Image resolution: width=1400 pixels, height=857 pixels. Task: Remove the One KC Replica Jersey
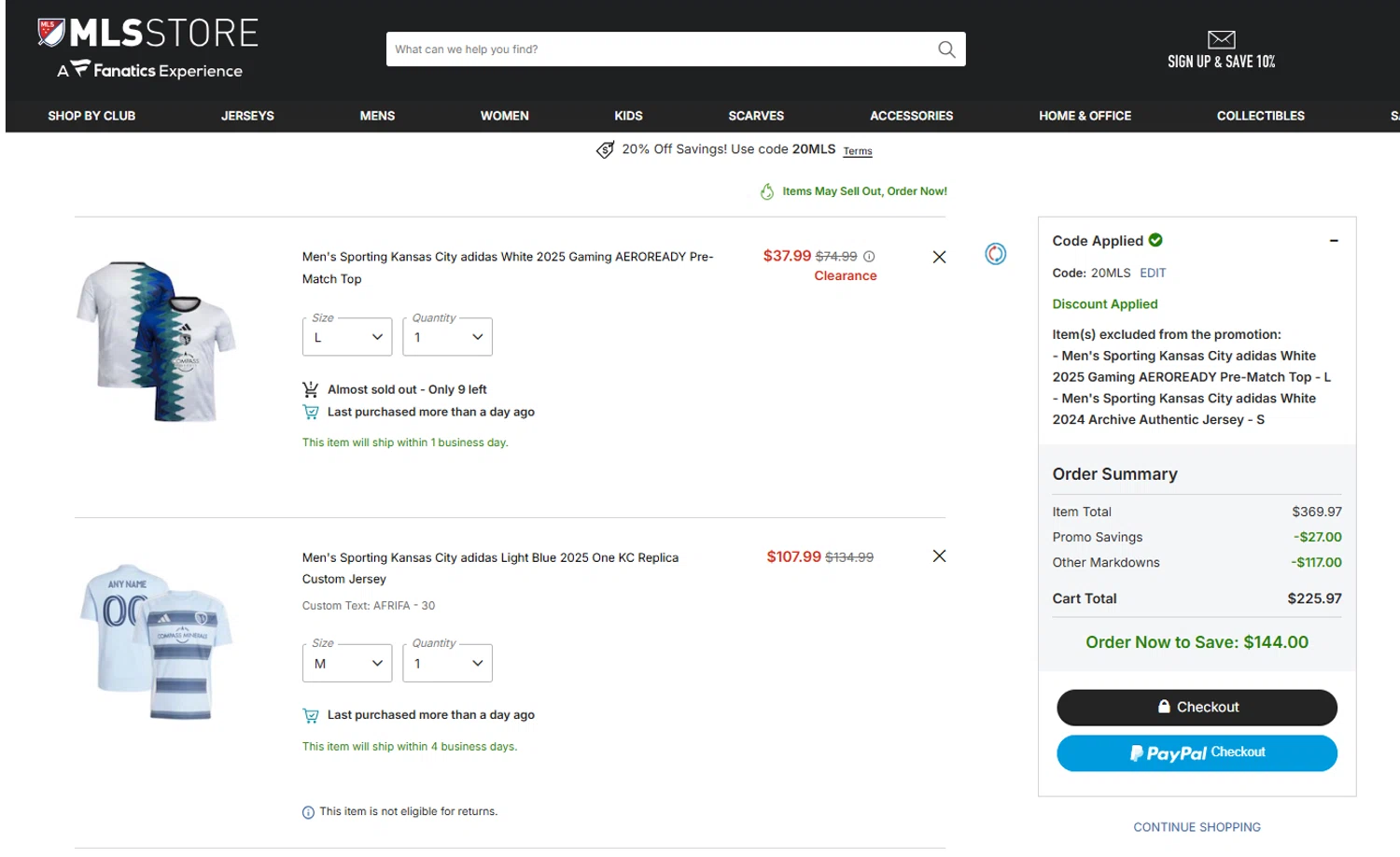click(x=939, y=556)
